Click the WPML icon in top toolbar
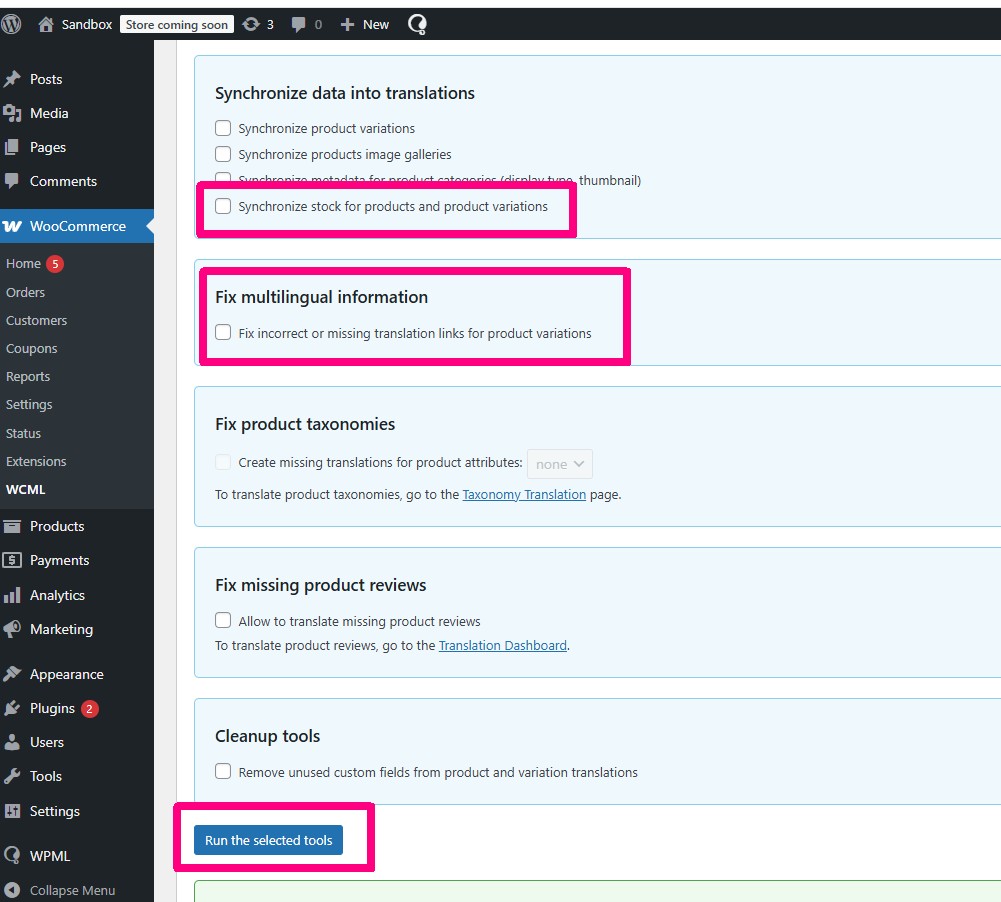The width and height of the screenshot is (1001, 902). (417, 24)
